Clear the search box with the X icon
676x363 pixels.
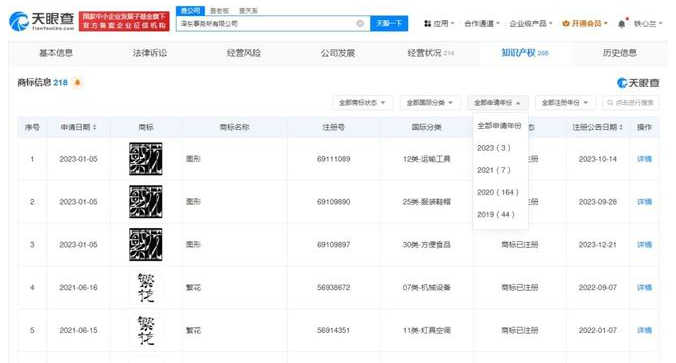(360, 23)
